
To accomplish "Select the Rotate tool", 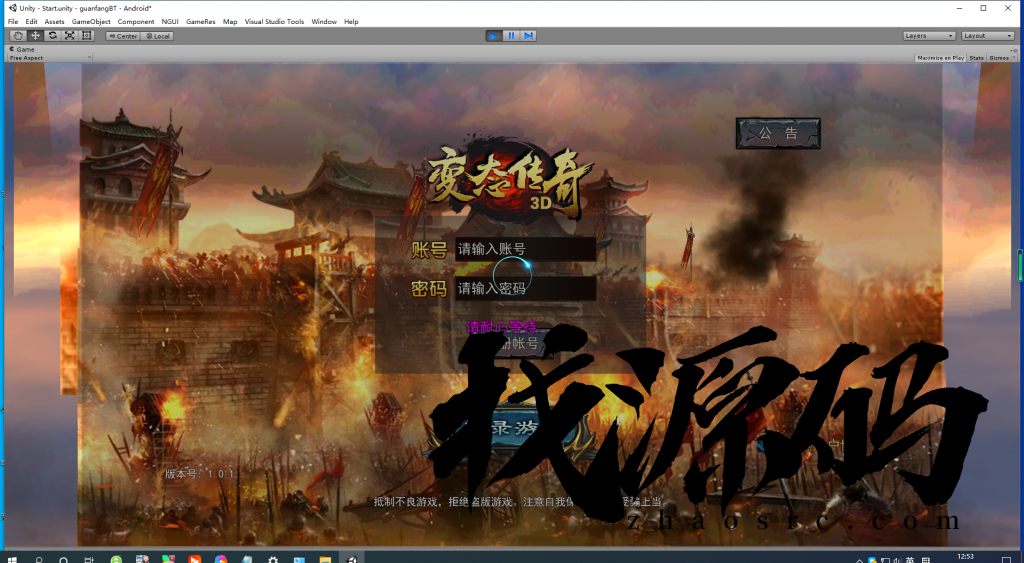I will (52, 36).
